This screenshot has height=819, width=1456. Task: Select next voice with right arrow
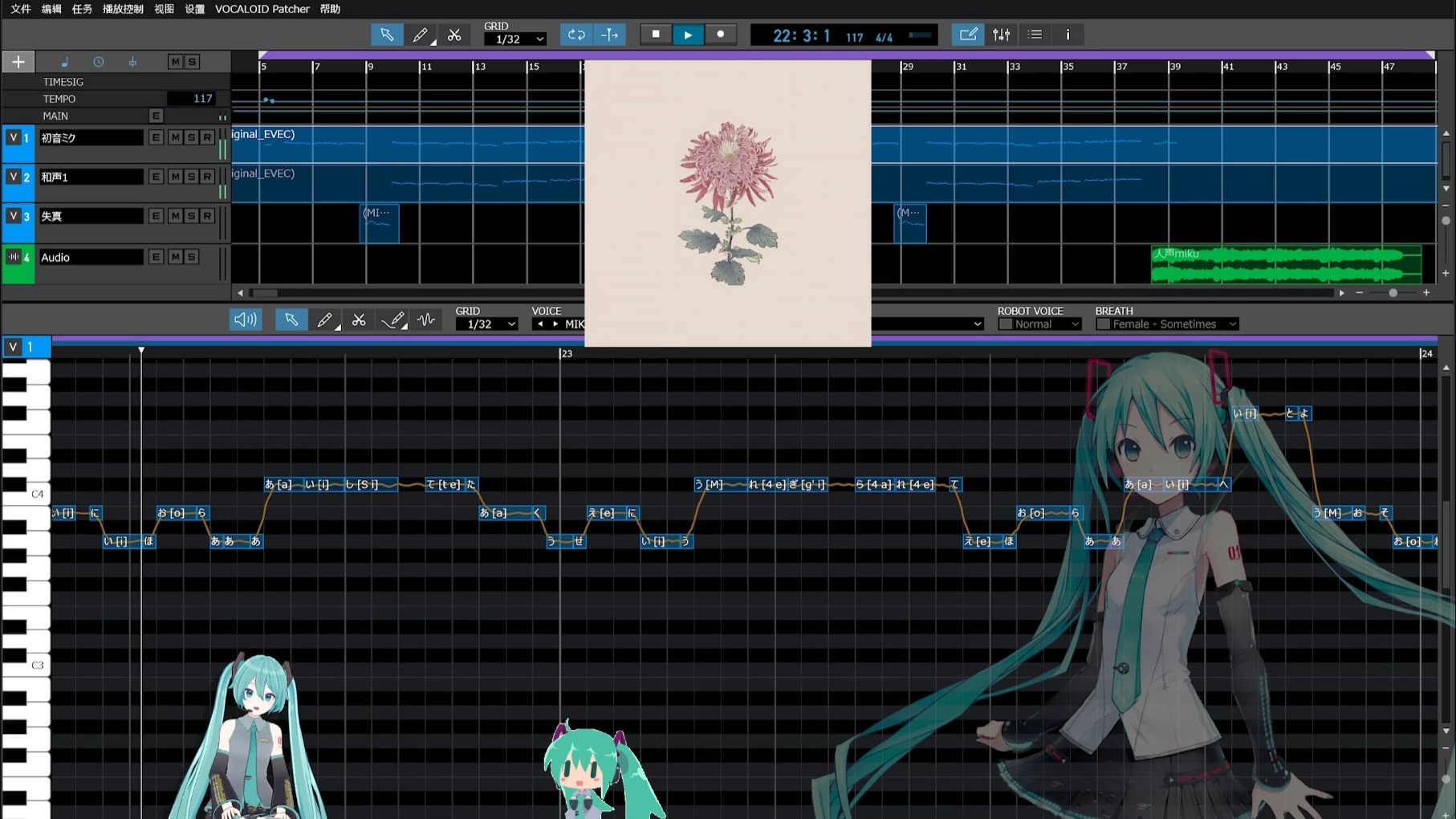point(555,324)
